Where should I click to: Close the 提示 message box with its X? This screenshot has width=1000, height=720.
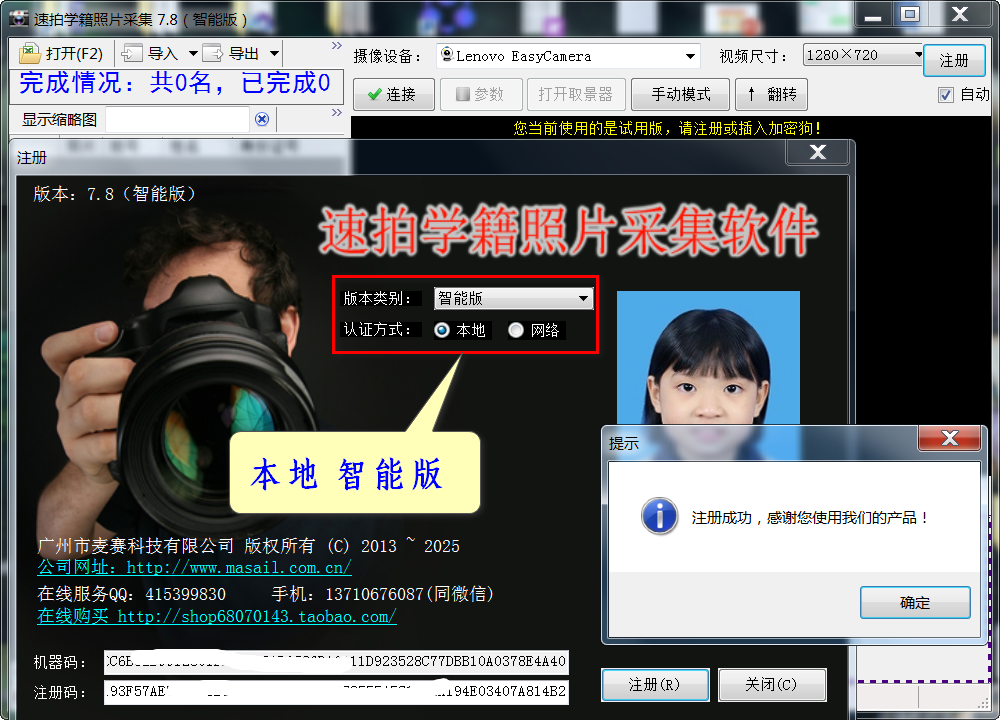(x=949, y=438)
